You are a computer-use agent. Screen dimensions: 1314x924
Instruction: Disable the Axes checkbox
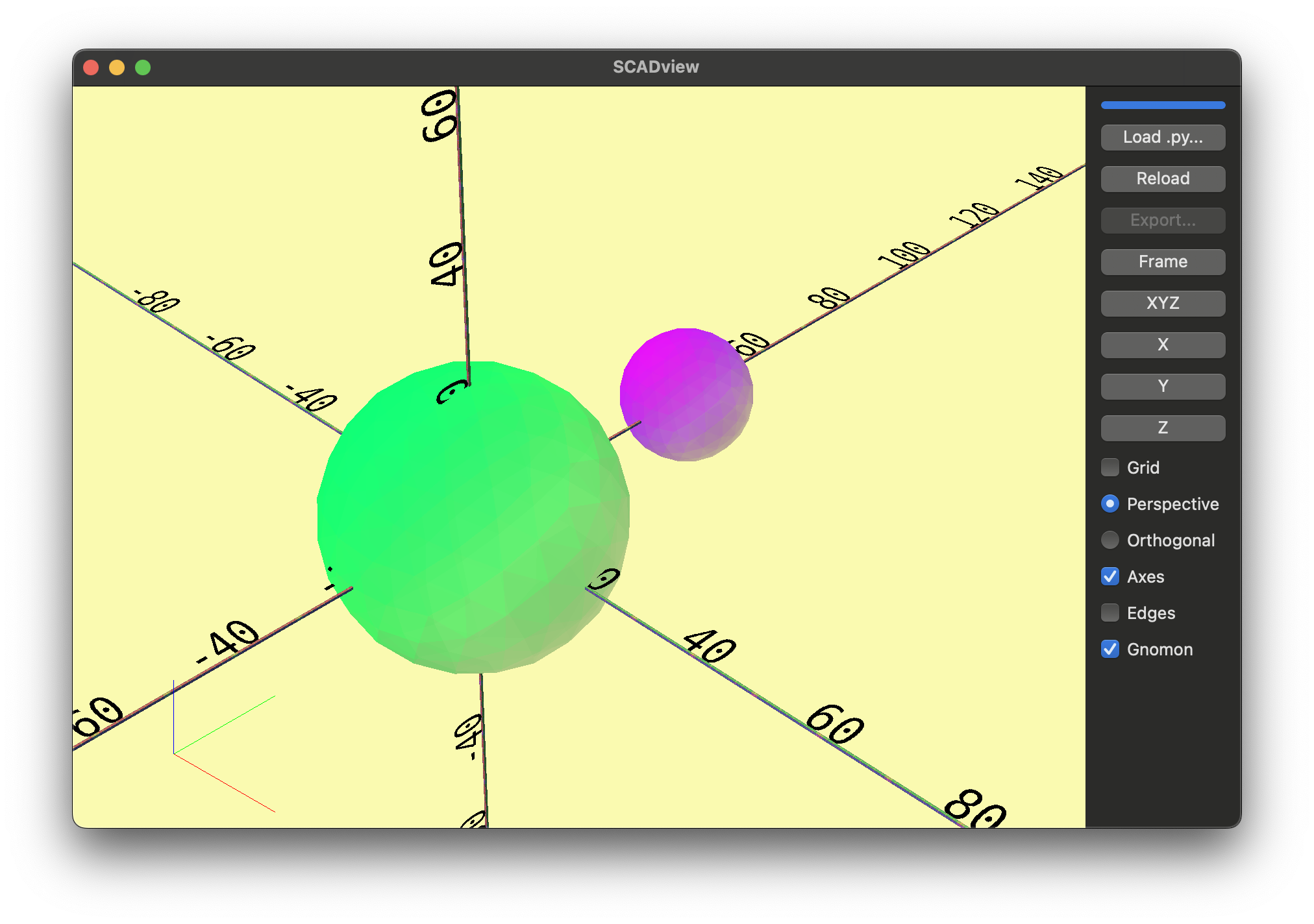1109,576
